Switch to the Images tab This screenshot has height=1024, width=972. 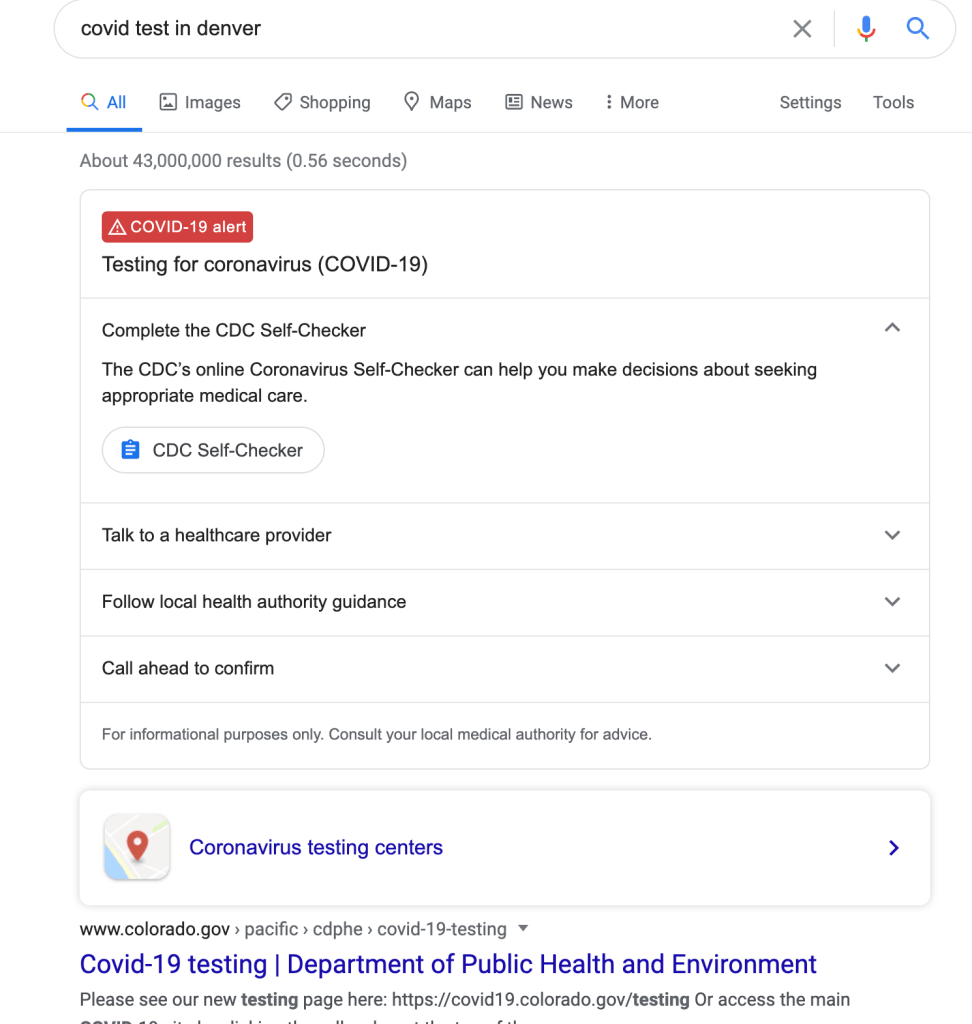(x=200, y=102)
